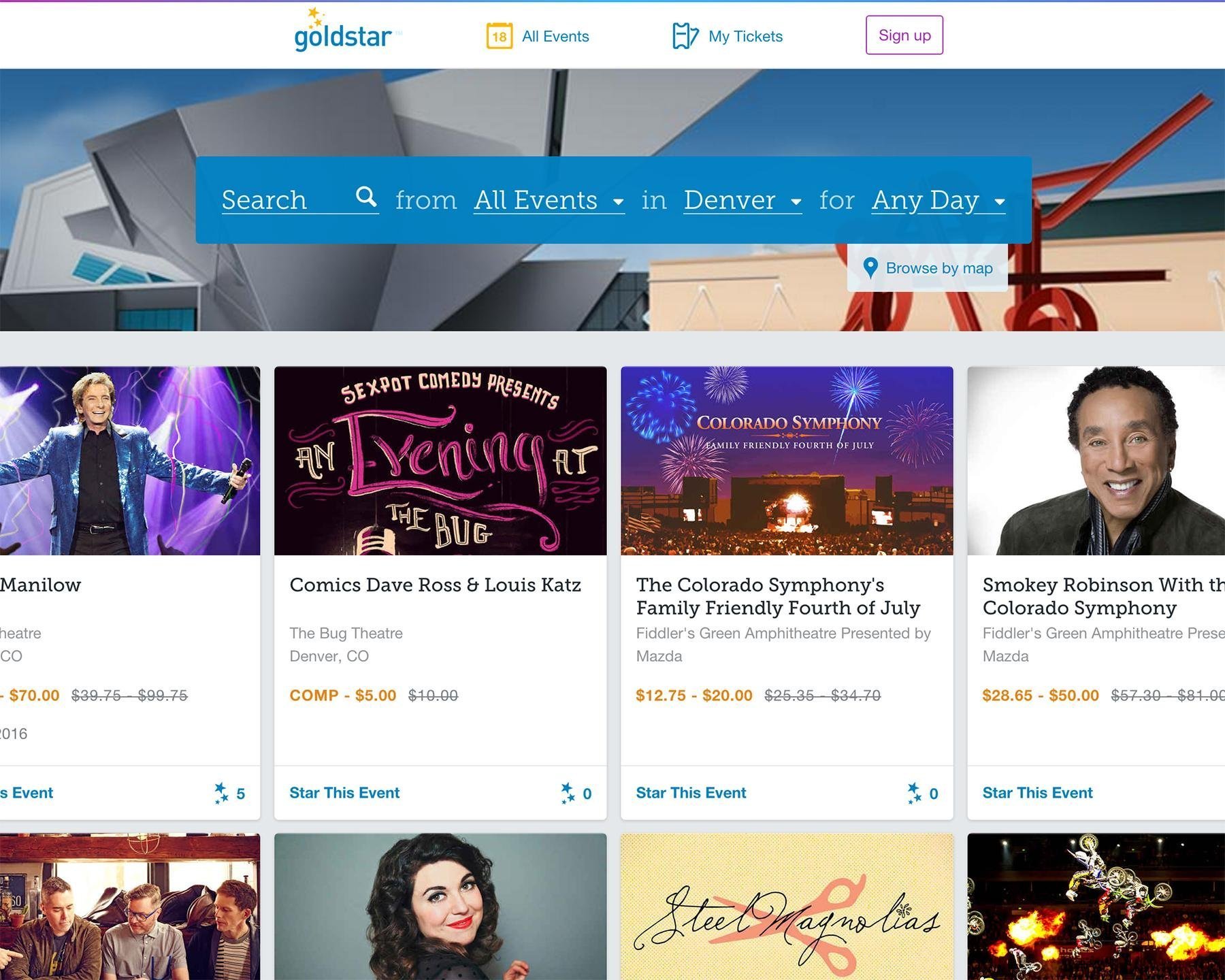Click the My Tickets ticket icon

pyautogui.click(x=685, y=36)
